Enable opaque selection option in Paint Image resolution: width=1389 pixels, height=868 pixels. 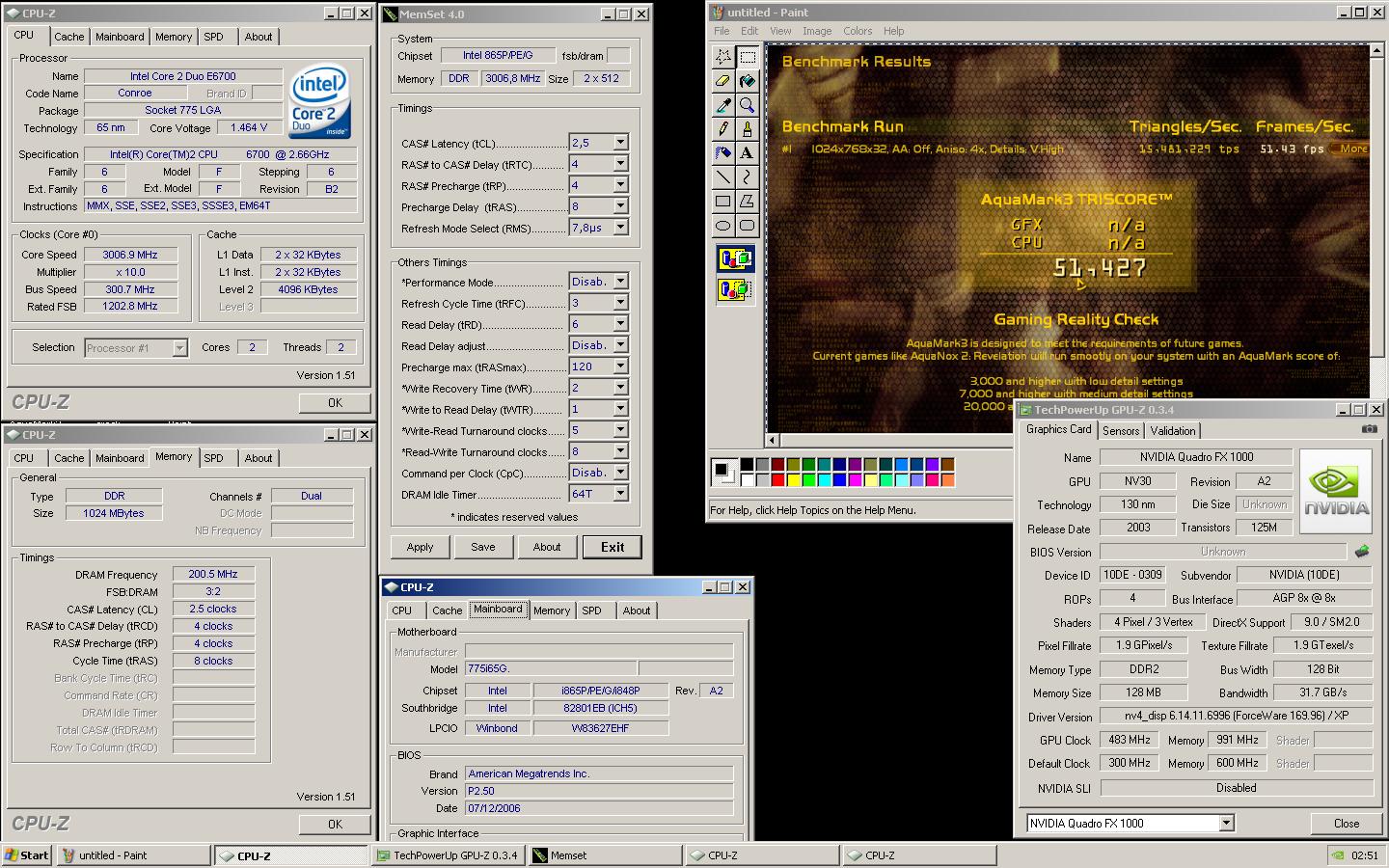[x=735, y=259]
